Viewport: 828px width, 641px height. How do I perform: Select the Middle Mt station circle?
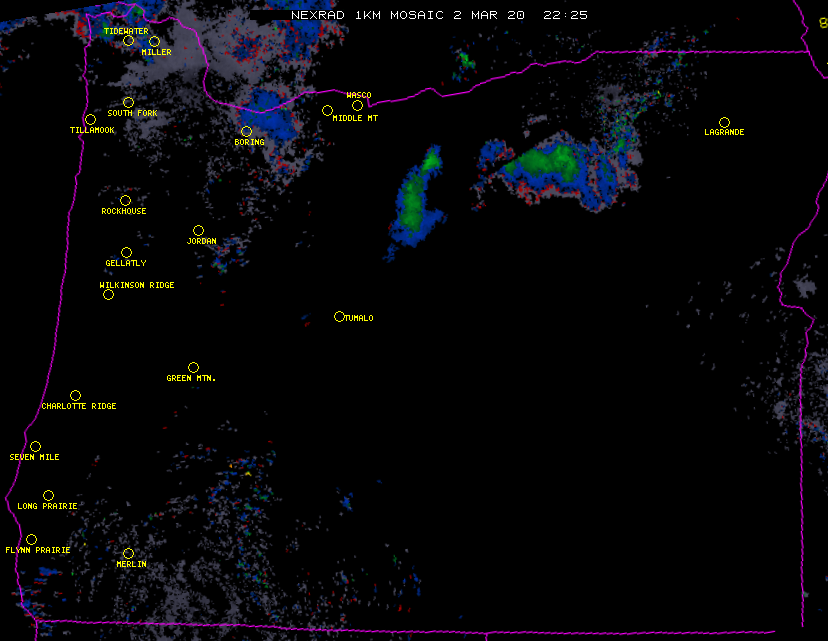(x=327, y=110)
